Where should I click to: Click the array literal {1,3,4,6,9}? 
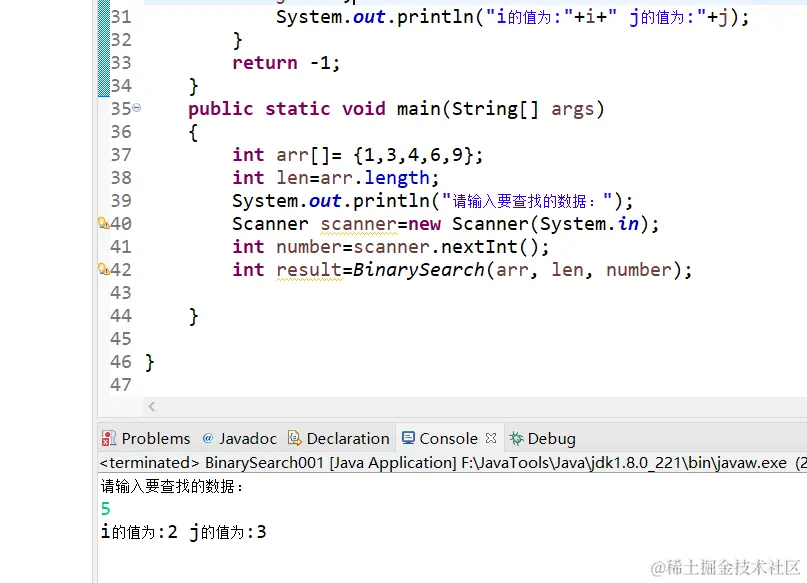413,155
